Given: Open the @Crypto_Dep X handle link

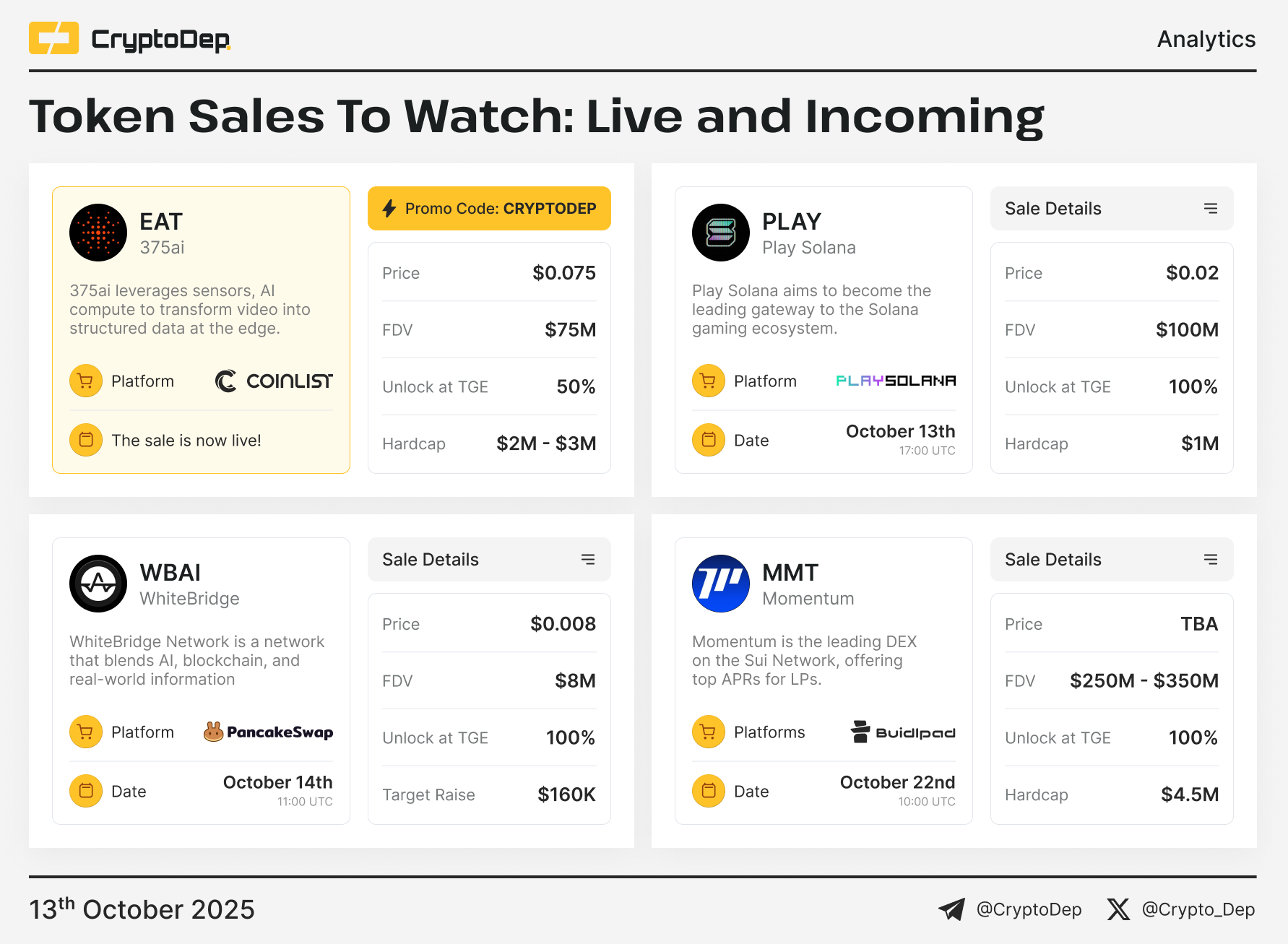Looking at the screenshot, I should coord(1198,909).
